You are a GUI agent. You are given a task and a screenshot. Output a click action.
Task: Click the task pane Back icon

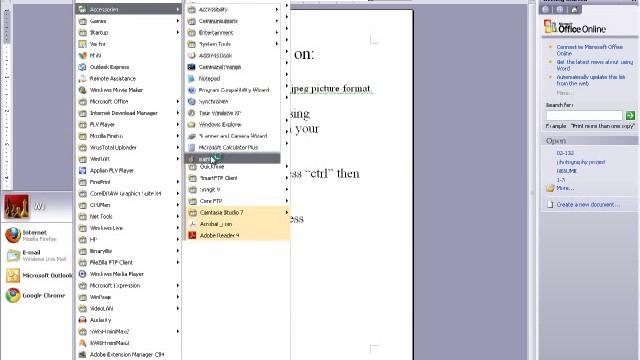coord(546,9)
